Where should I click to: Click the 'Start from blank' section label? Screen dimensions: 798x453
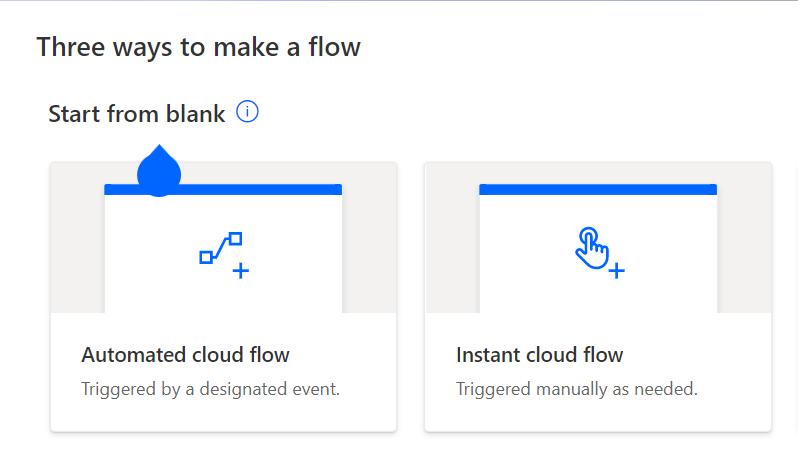coord(137,114)
